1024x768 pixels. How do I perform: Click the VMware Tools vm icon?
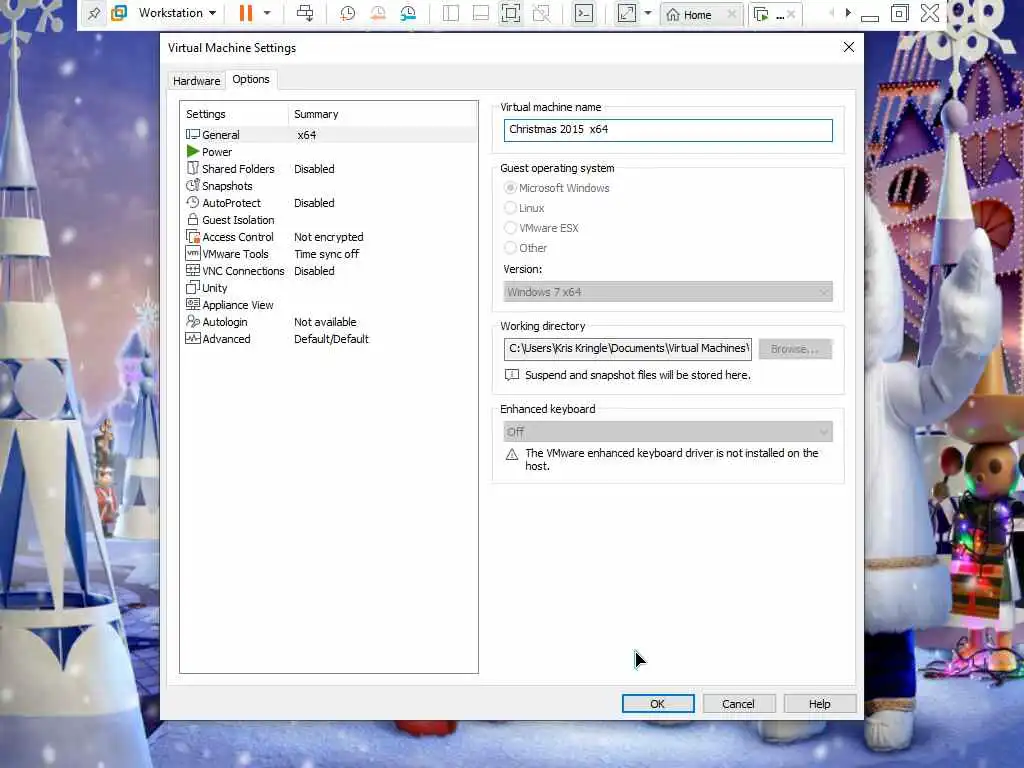pos(193,253)
